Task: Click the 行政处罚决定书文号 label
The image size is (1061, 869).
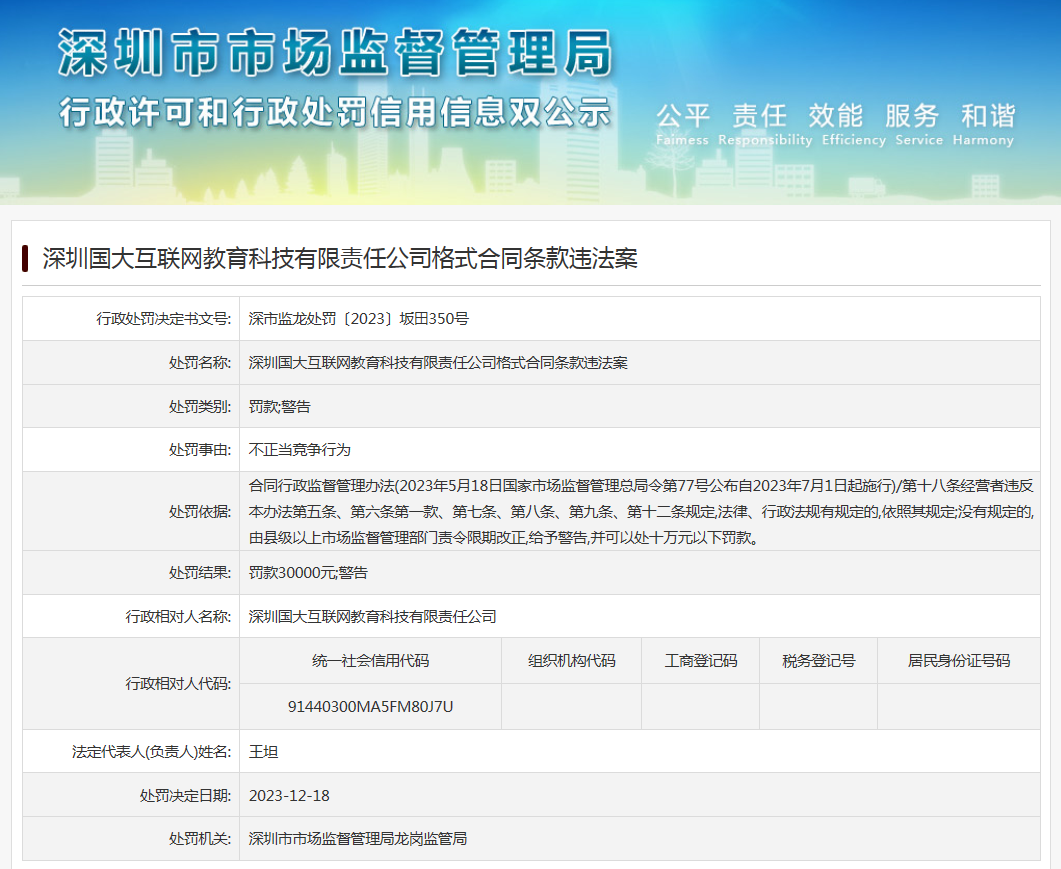Action: (164, 319)
